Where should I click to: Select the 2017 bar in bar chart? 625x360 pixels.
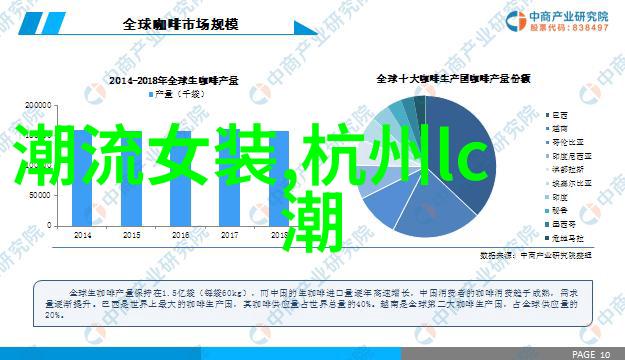coord(229,178)
